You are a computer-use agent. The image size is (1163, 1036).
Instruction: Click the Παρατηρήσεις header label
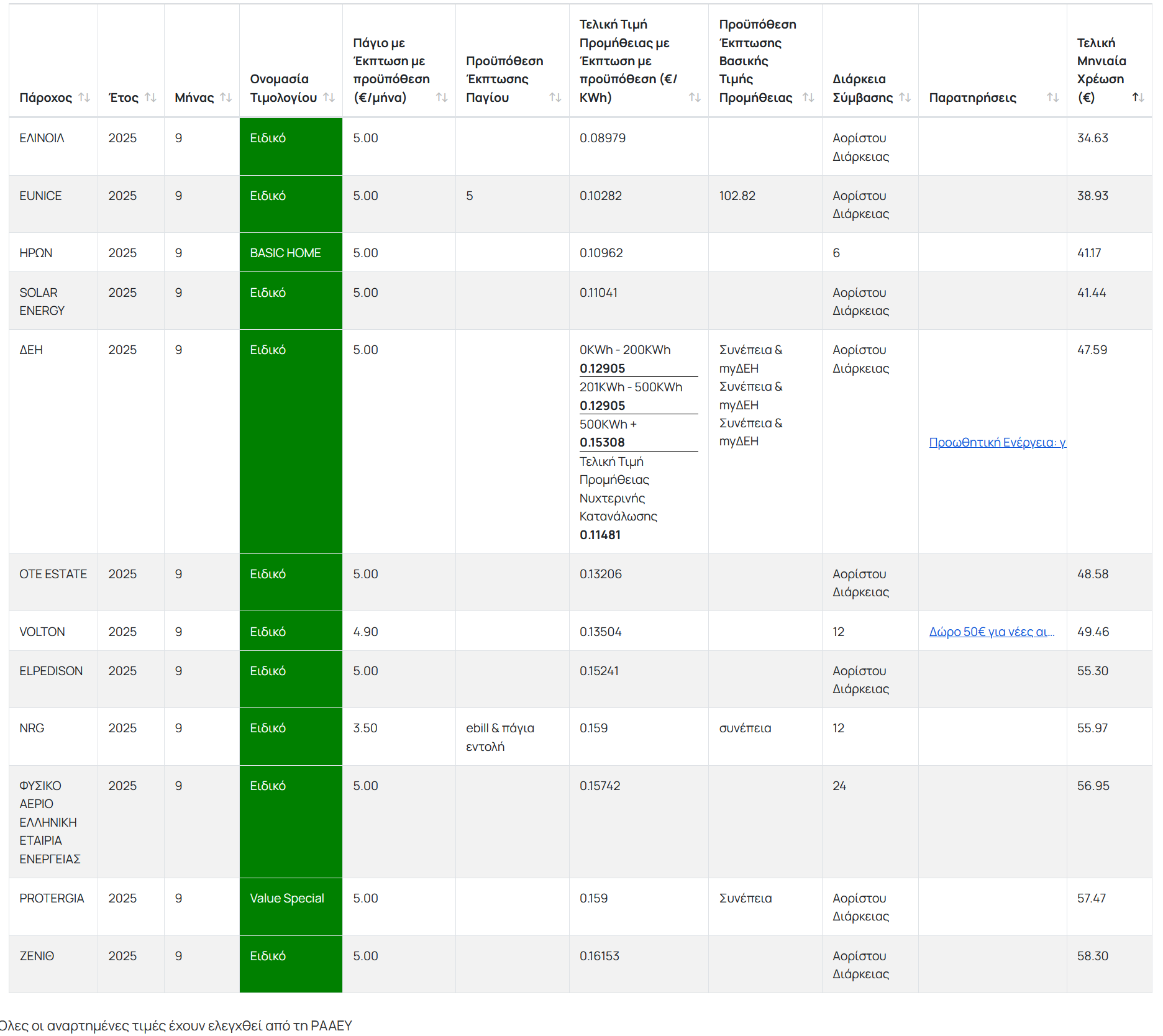click(x=972, y=98)
